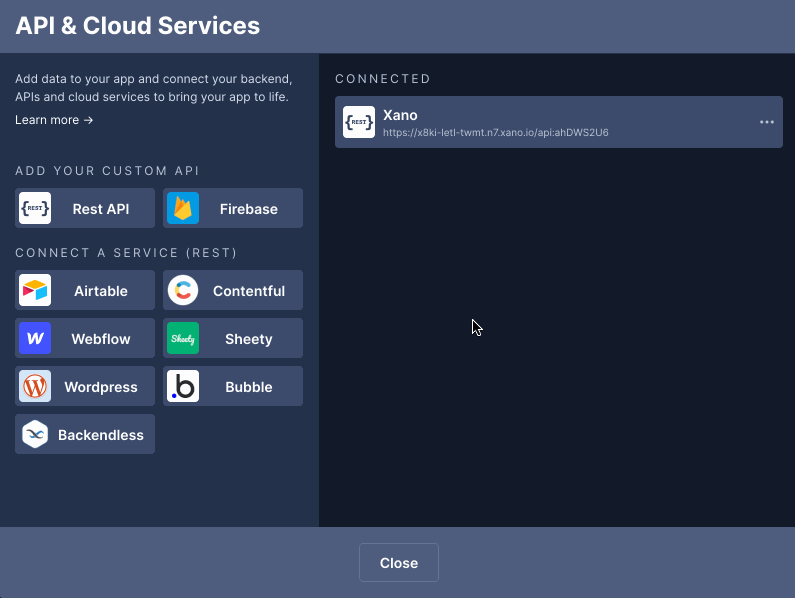Screen dimensions: 795x598
Task: Click the REST icon beside Xano
Action: [359, 122]
